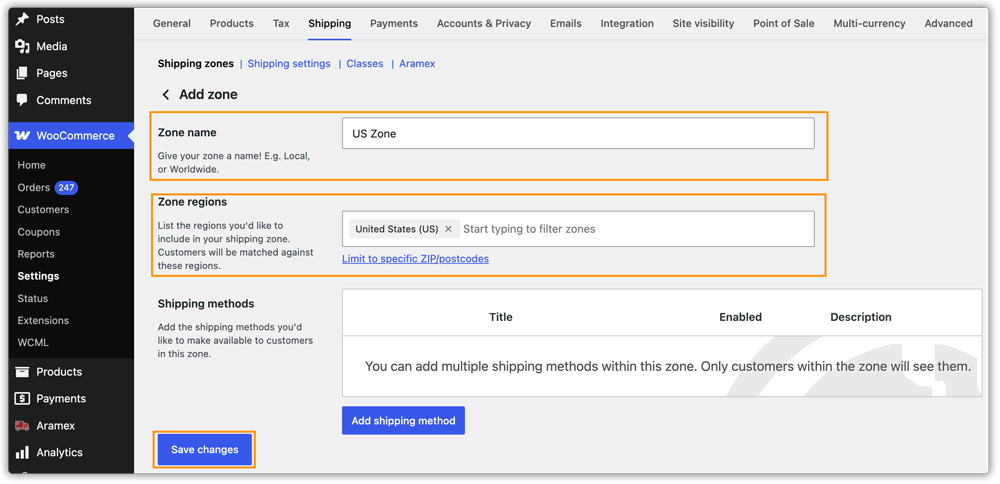Open the General settings tab

point(172,24)
